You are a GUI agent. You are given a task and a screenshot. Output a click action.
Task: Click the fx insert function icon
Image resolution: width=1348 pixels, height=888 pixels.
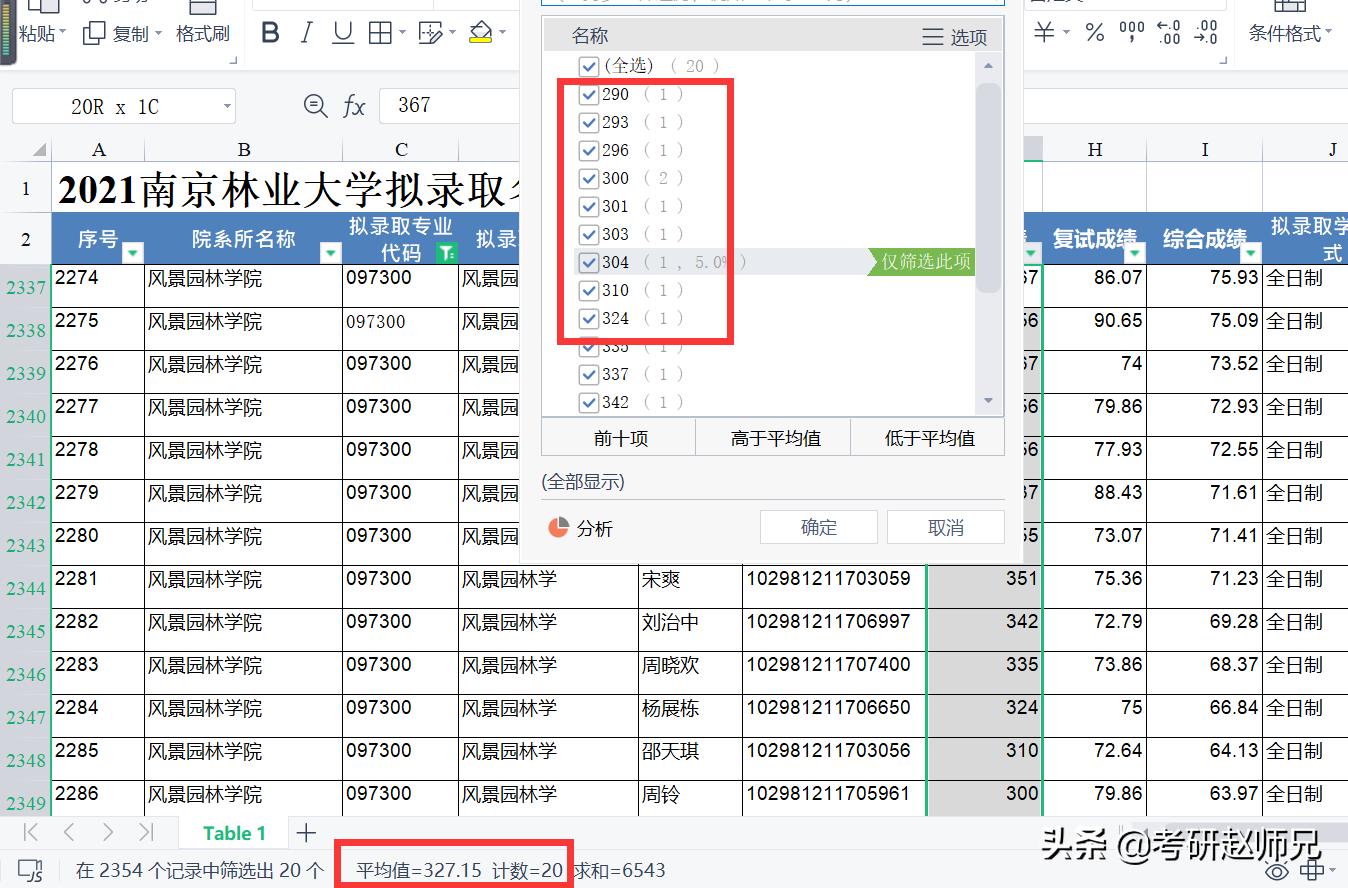pos(355,104)
